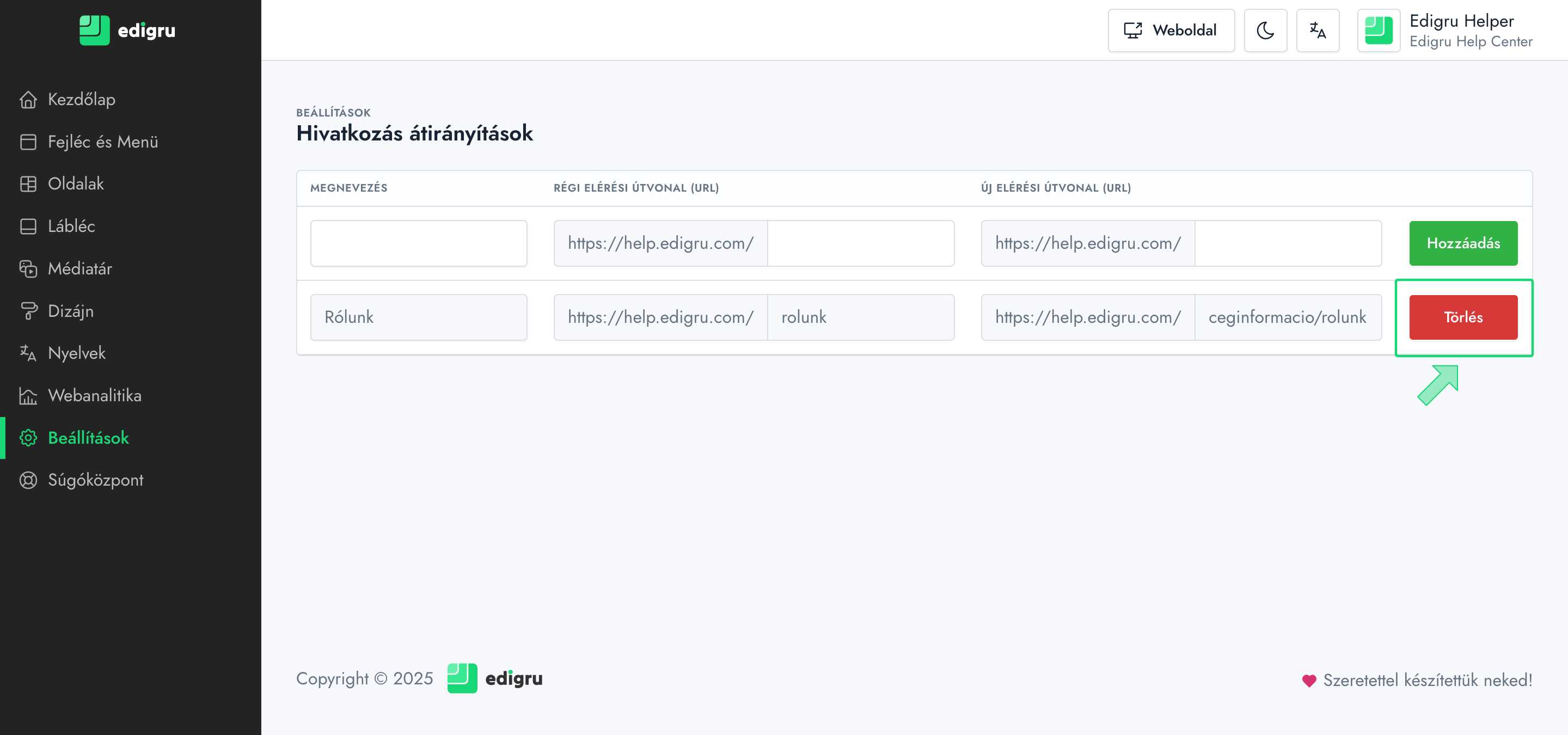
Task: Focus the empty Megnevezés name field
Action: click(418, 243)
